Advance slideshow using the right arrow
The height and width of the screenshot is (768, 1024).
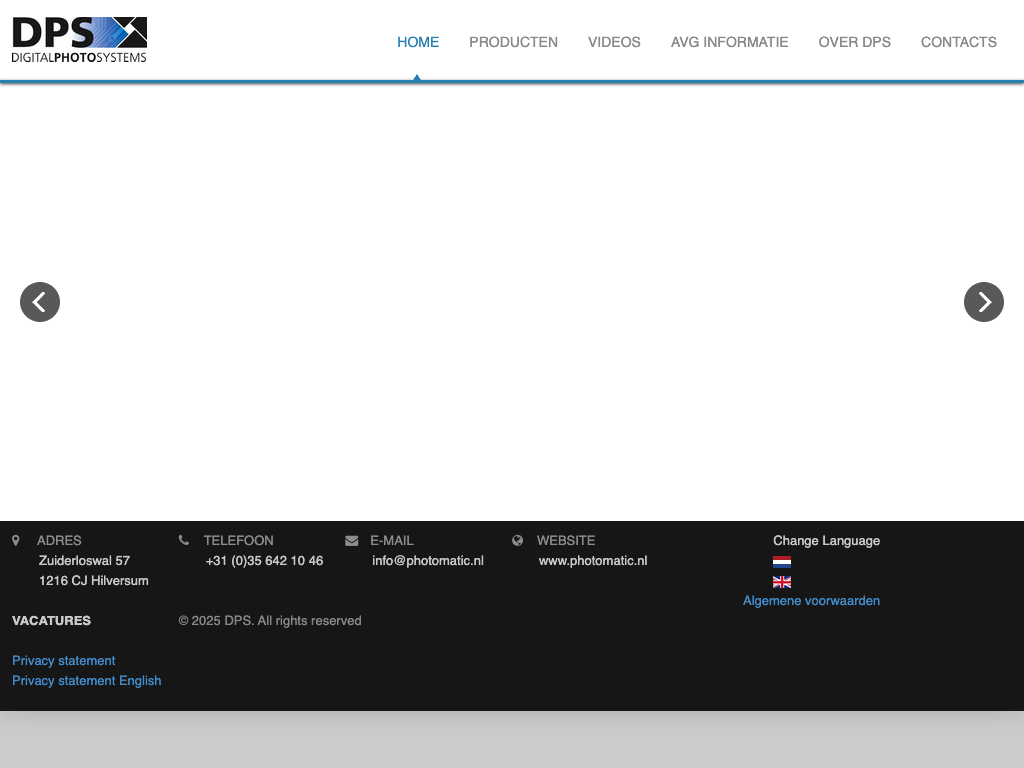pyautogui.click(x=983, y=302)
